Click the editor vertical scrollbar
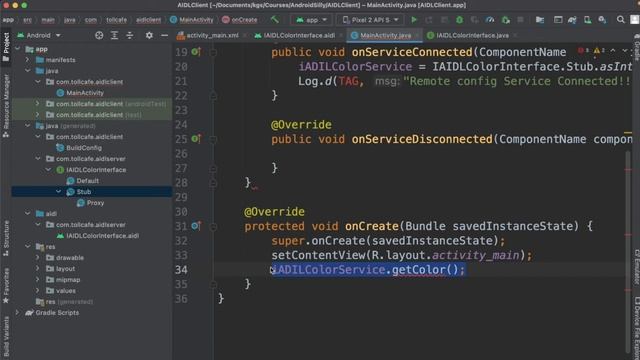This screenshot has width=640, height=360. pos(628,251)
